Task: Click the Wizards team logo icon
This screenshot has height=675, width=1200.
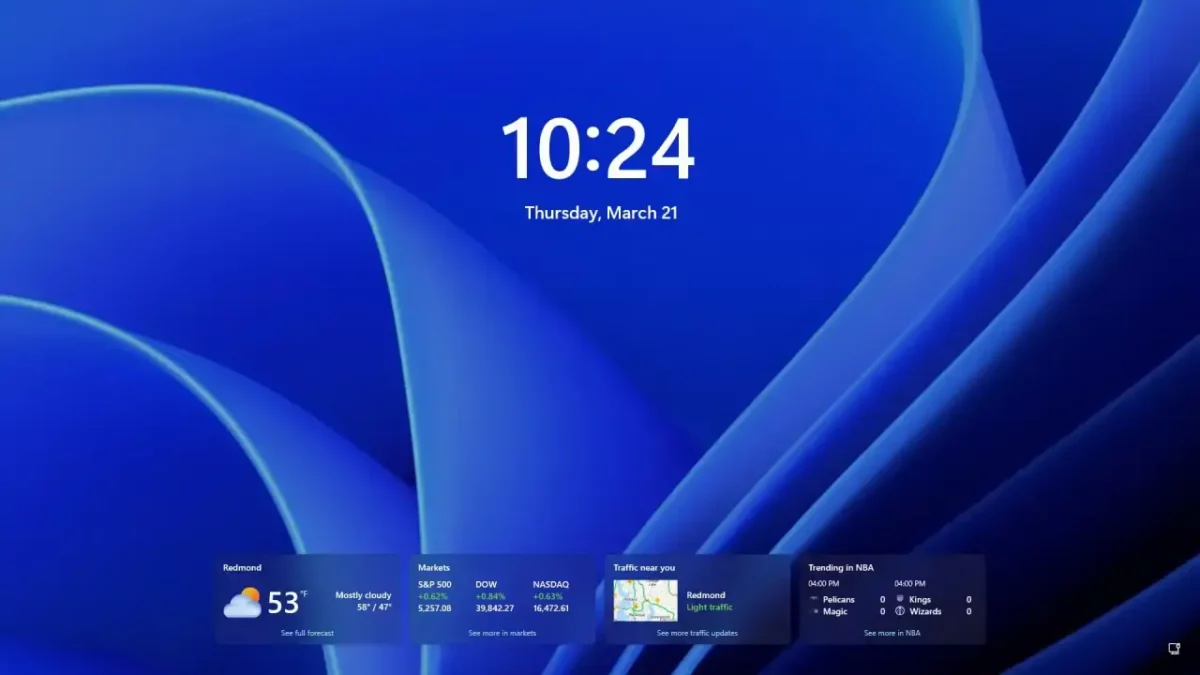Action: point(900,611)
